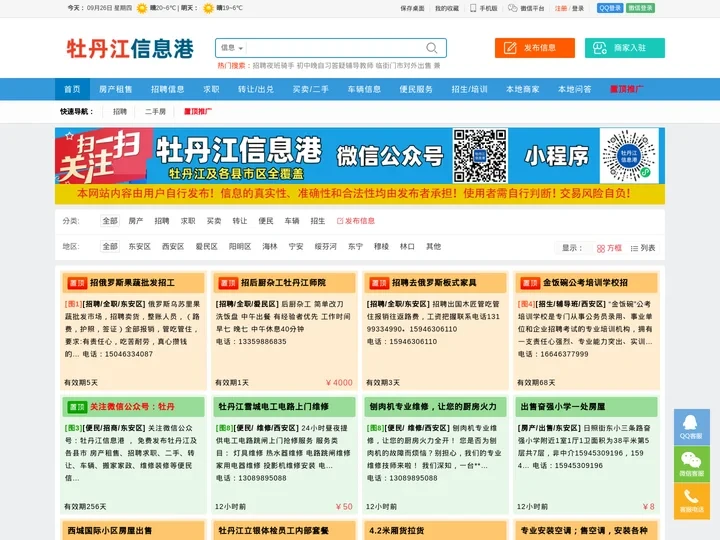
Task: Open listing 招俄罗斯果蔬批发招工
Action: click(x=132, y=283)
